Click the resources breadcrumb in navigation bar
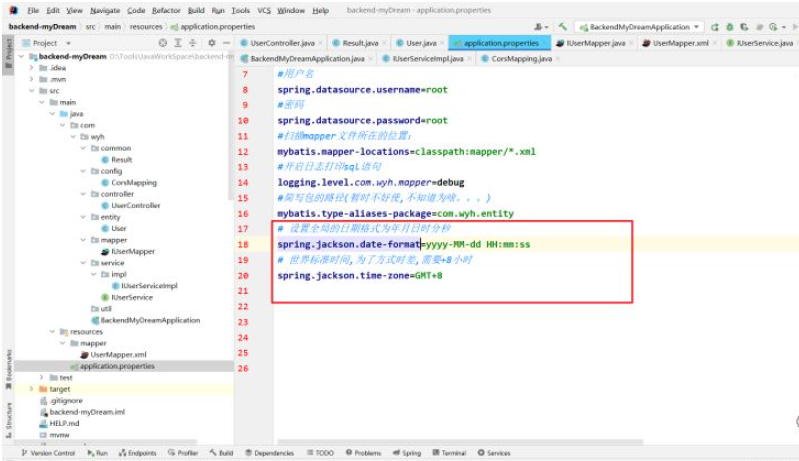 click(145, 26)
